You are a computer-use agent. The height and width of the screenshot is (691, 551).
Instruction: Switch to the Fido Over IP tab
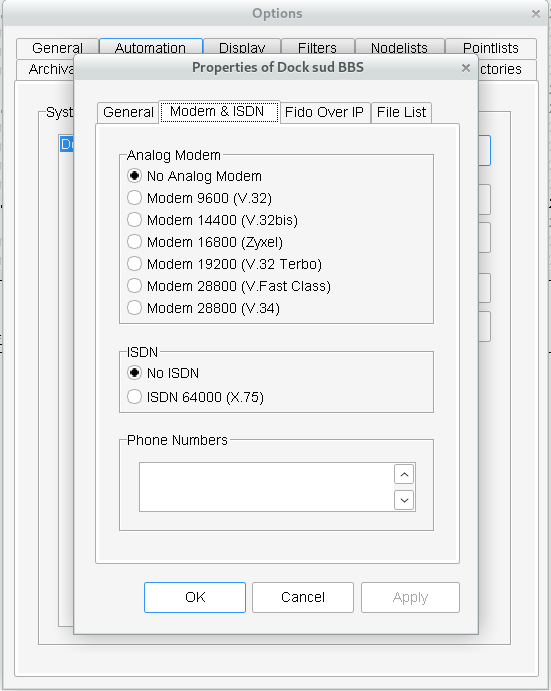[x=325, y=112]
